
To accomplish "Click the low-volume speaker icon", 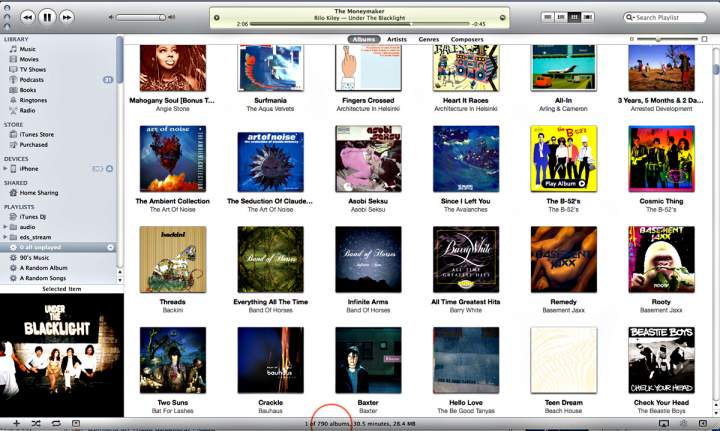I will click(x=111, y=17).
